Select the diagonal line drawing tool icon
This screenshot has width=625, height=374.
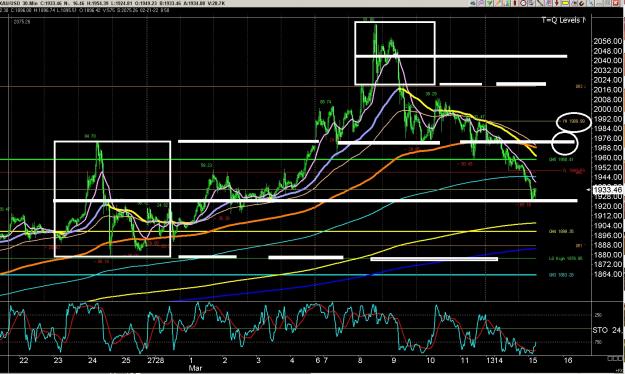(x=540, y=3)
